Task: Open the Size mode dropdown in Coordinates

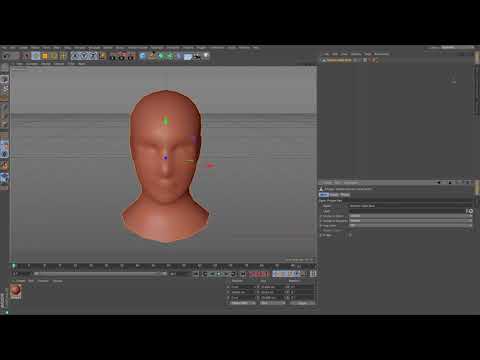Action: tap(272, 303)
